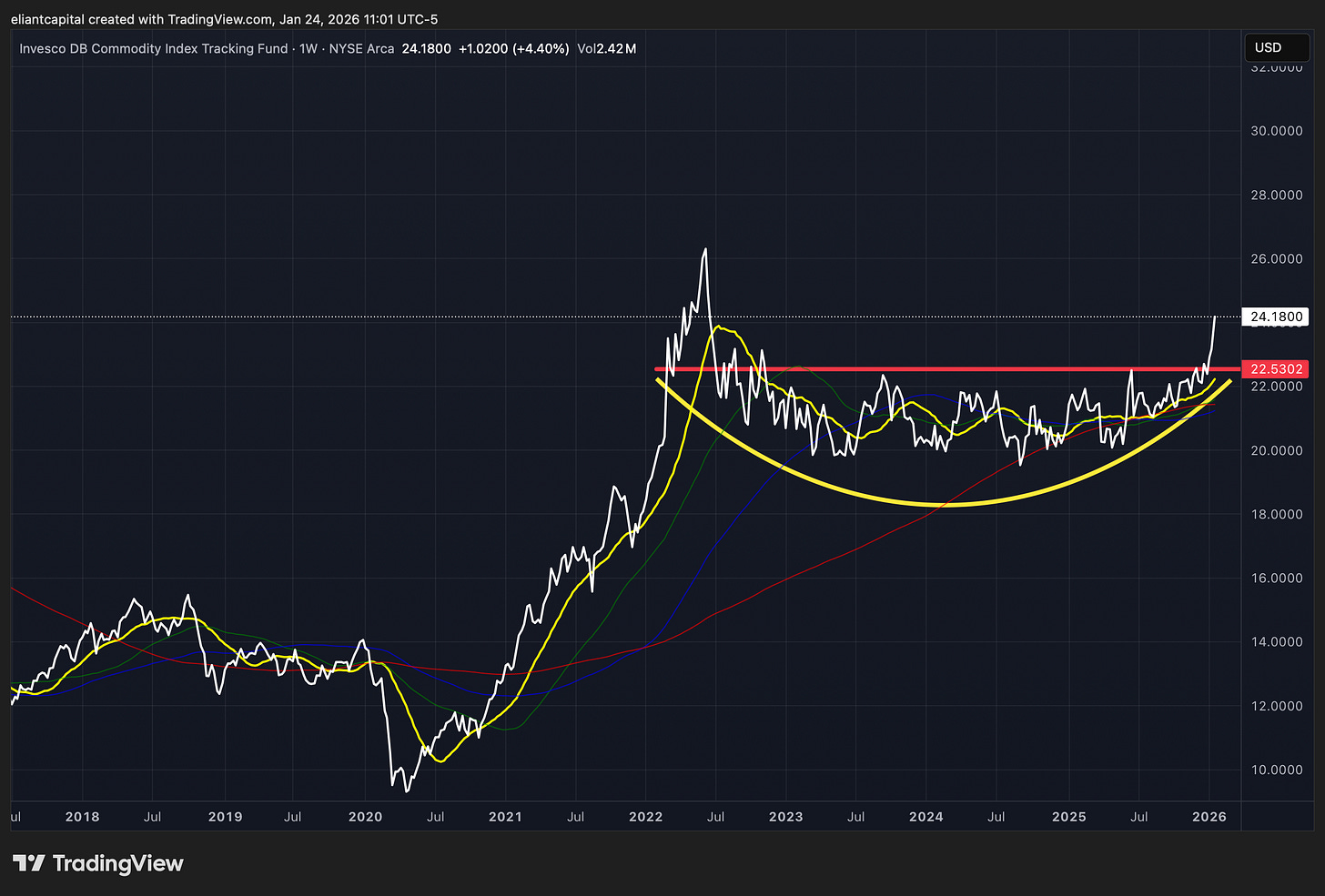Screen dimensions: 1325x896
Task: Click the 2025 label on the time axis
Action: [1068, 816]
